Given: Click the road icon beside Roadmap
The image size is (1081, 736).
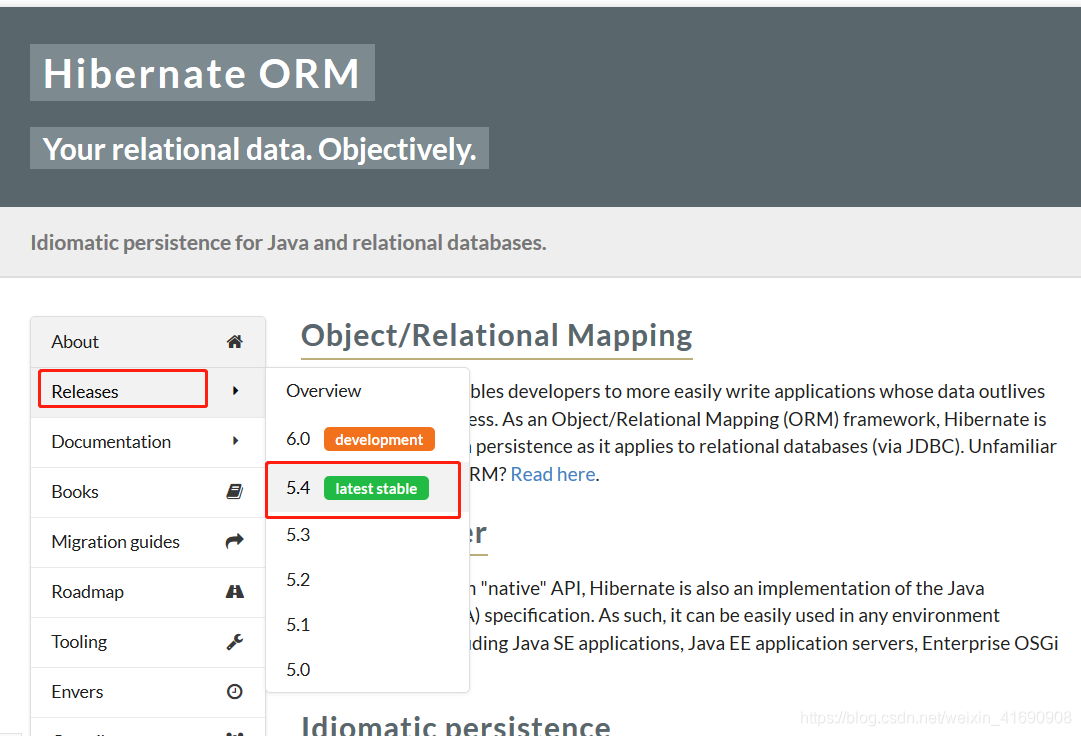Looking at the screenshot, I should (x=234, y=591).
